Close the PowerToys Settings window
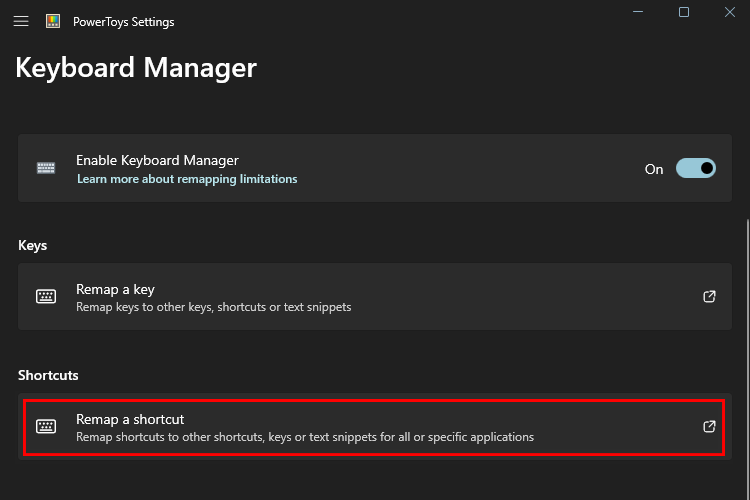Viewport: 750px width, 500px height. [729, 12]
